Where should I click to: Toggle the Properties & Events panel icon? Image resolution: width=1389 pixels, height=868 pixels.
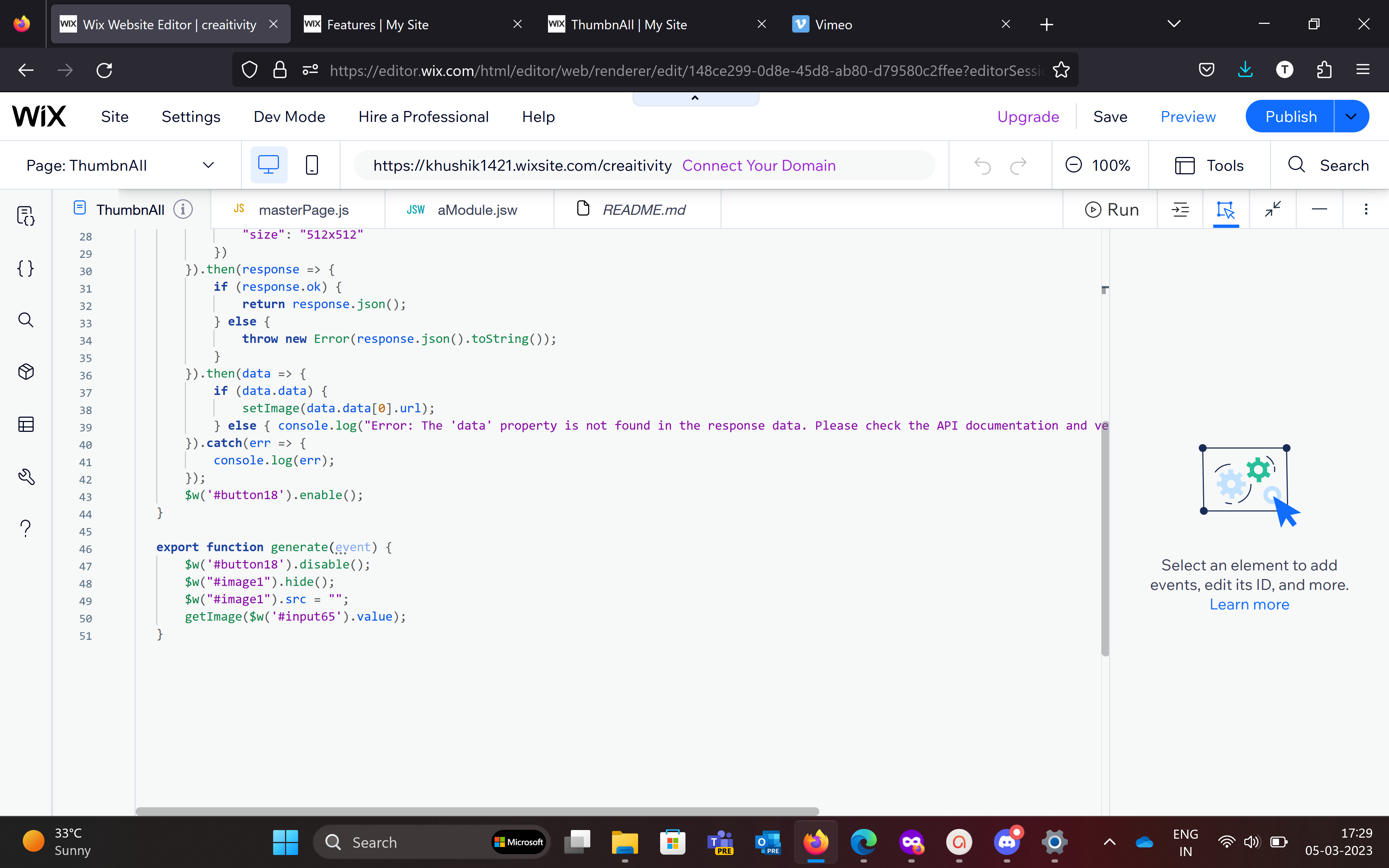tap(1226, 209)
